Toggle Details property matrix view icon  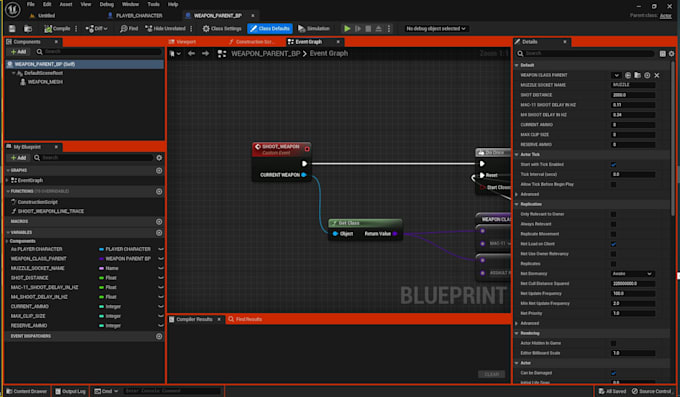click(663, 54)
